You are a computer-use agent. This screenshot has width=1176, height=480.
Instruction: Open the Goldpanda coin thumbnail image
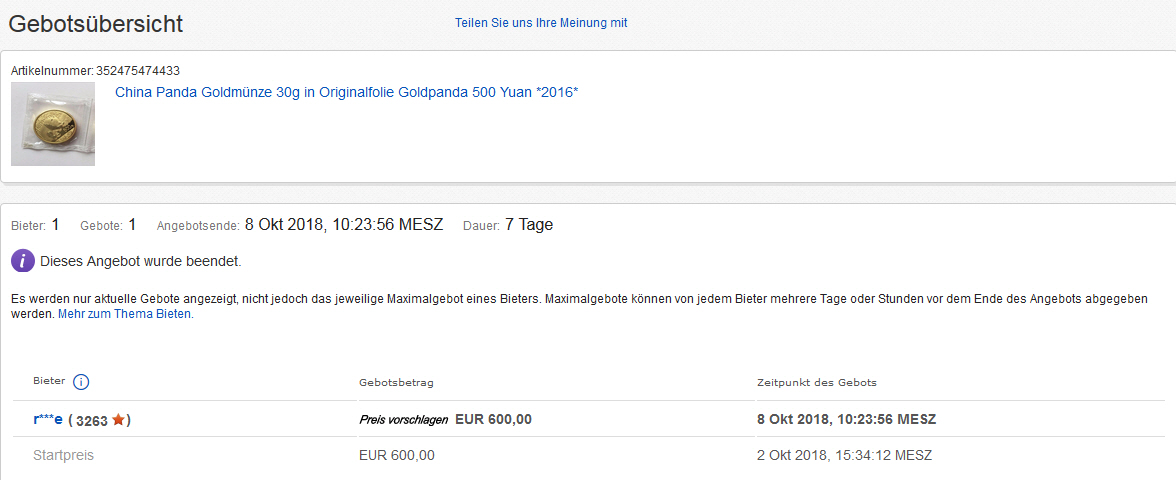52,124
